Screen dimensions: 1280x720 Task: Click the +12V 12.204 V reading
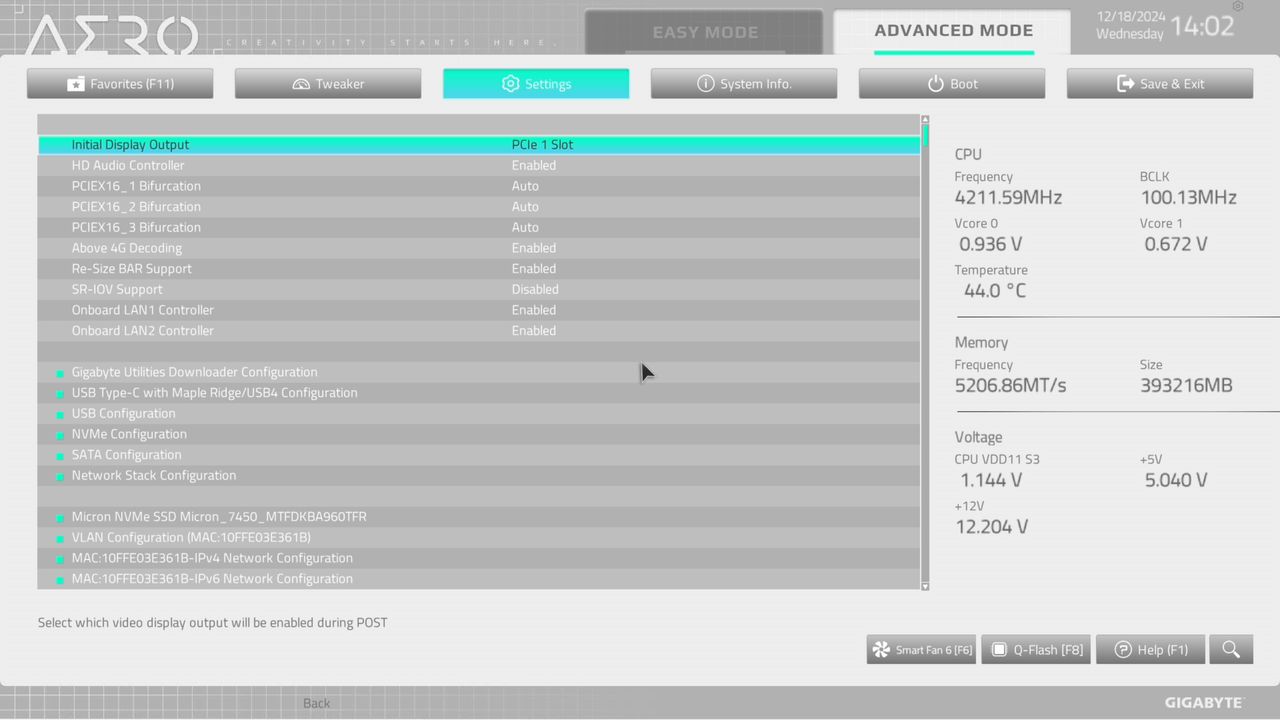pyautogui.click(x=992, y=527)
